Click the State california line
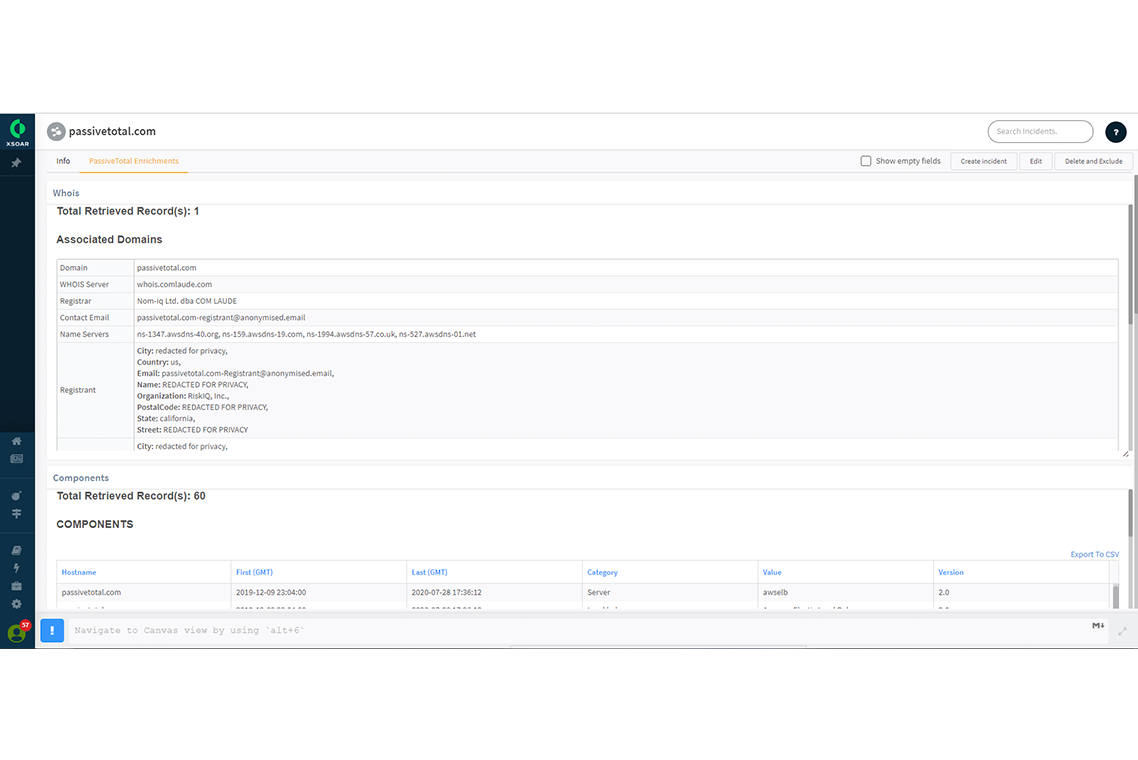This screenshot has height=760, width=1138. [166, 419]
